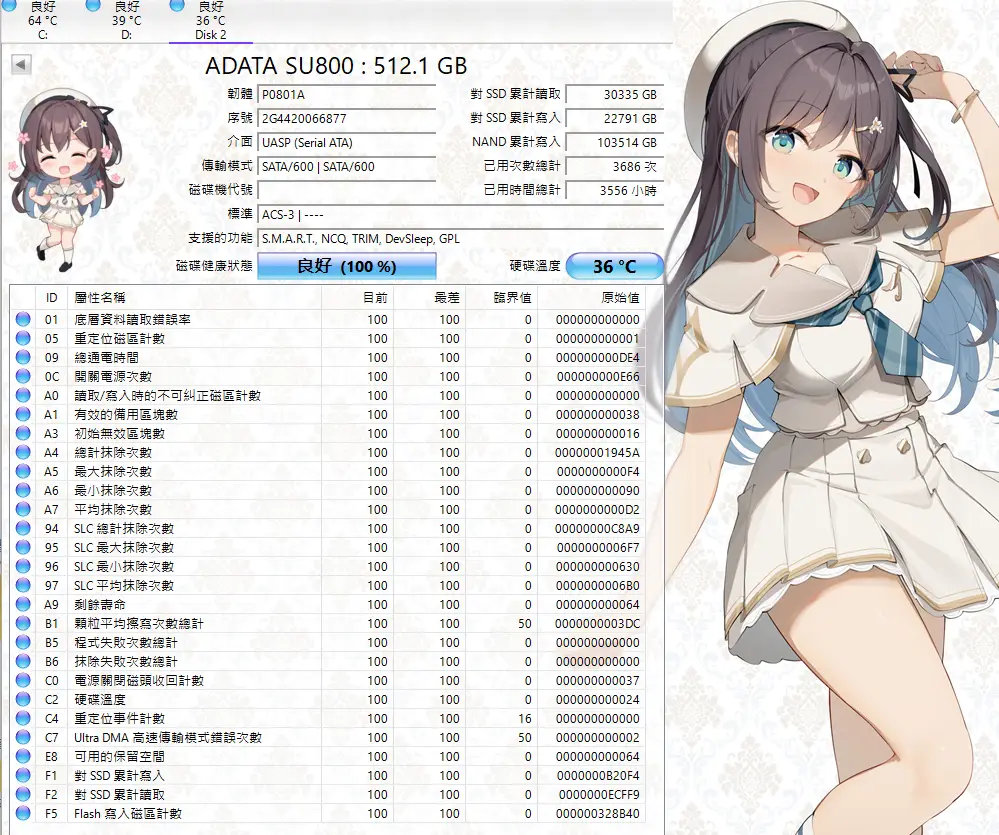The width and height of the screenshot is (999, 835).
Task: Click the firmware field showing P0801A
Action: click(346, 95)
